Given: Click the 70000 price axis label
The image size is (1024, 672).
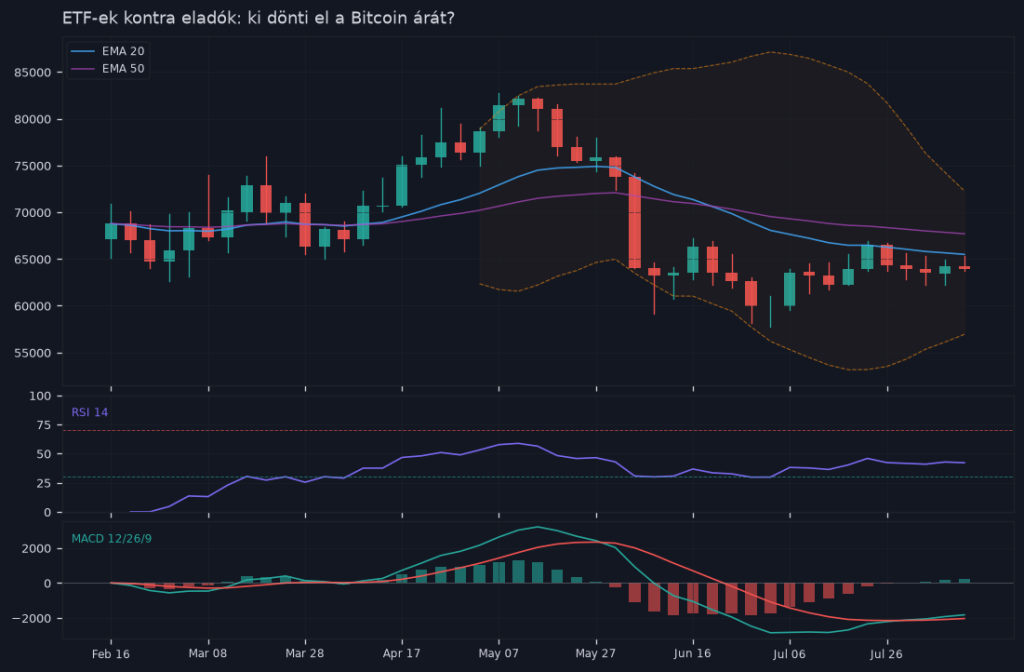Looking at the screenshot, I should click(33, 213).
